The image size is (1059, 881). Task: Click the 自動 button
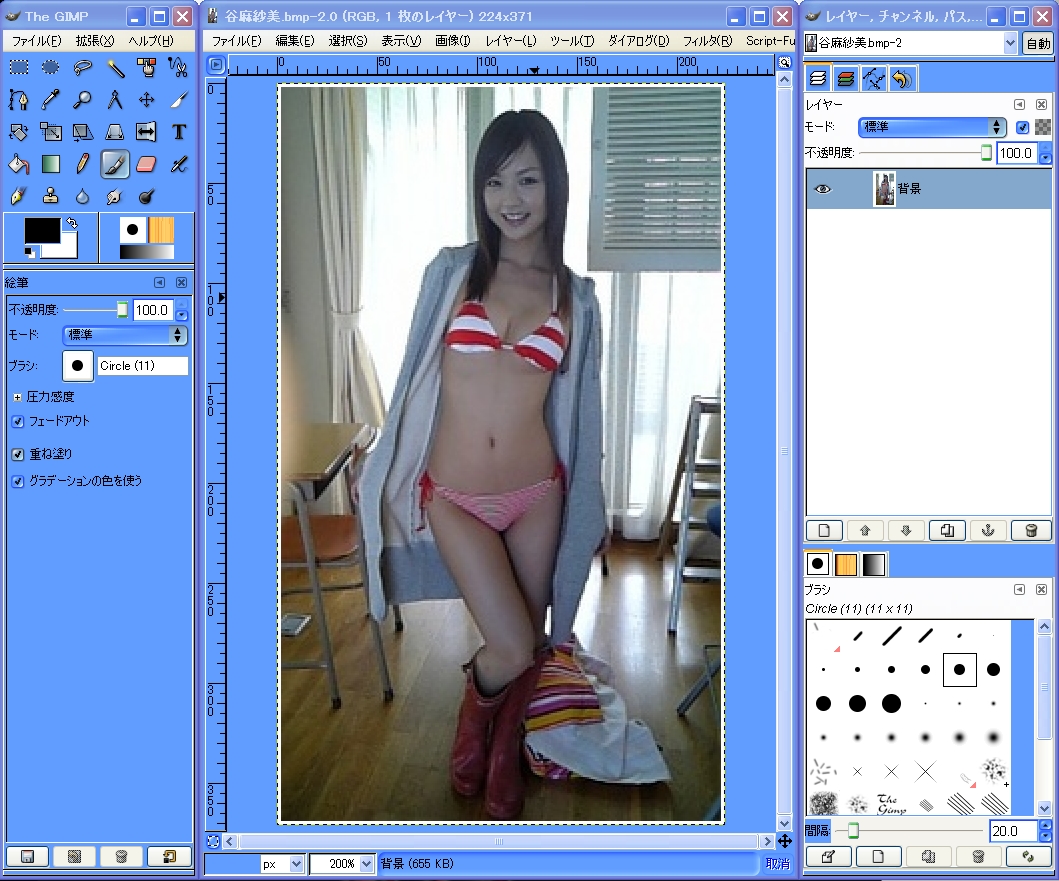[1037, 43]
